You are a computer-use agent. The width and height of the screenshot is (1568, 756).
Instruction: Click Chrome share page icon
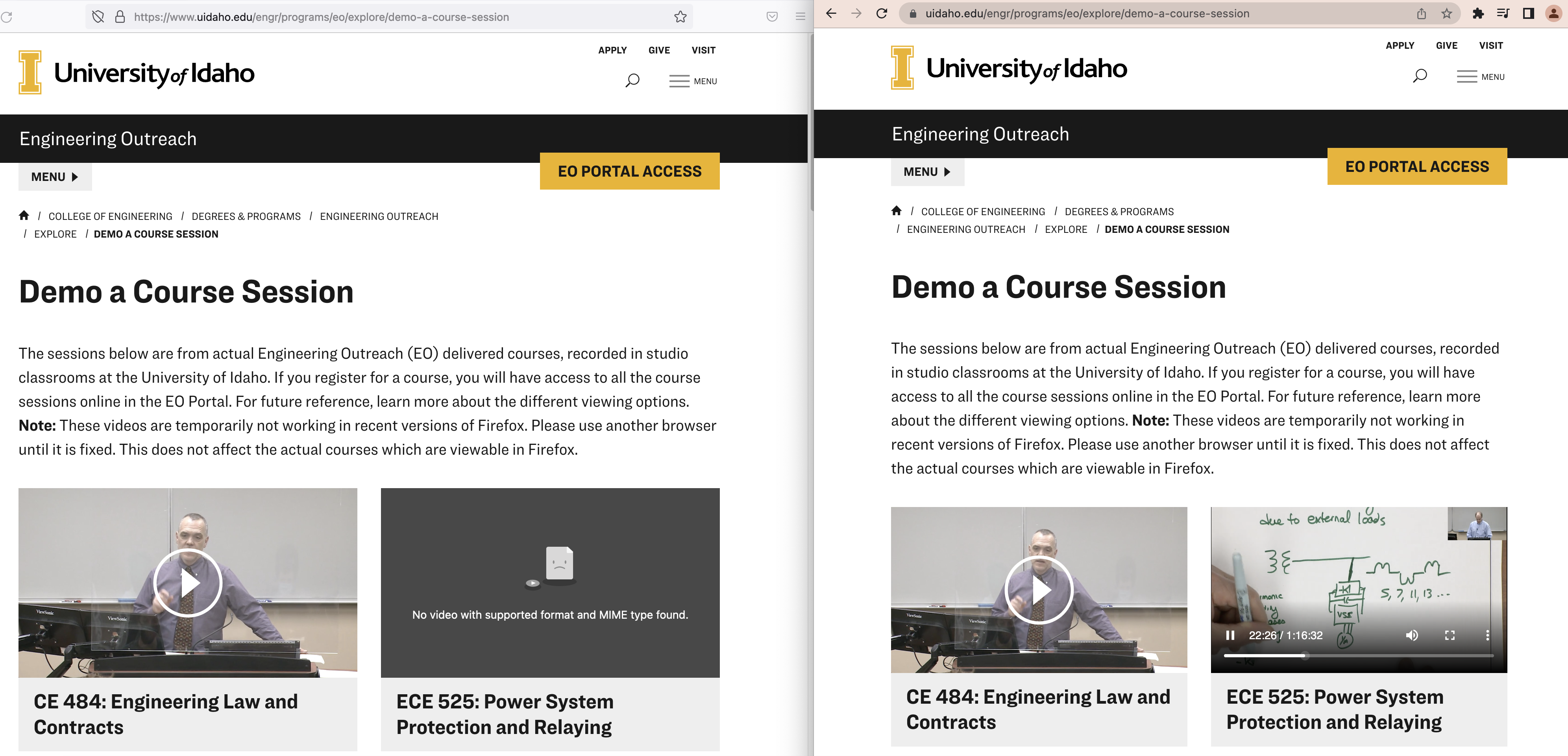coord(1421,13)
